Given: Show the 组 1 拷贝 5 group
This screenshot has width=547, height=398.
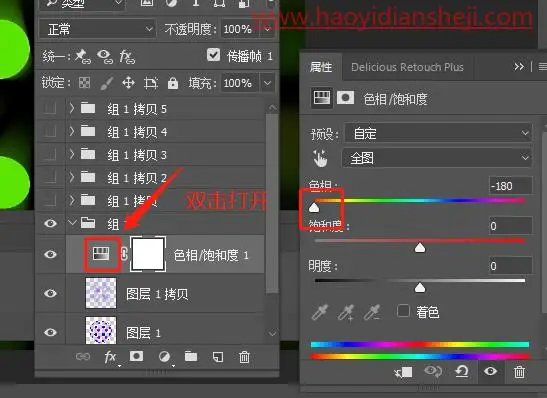Looking at the screenshot, I should (50, 108).
